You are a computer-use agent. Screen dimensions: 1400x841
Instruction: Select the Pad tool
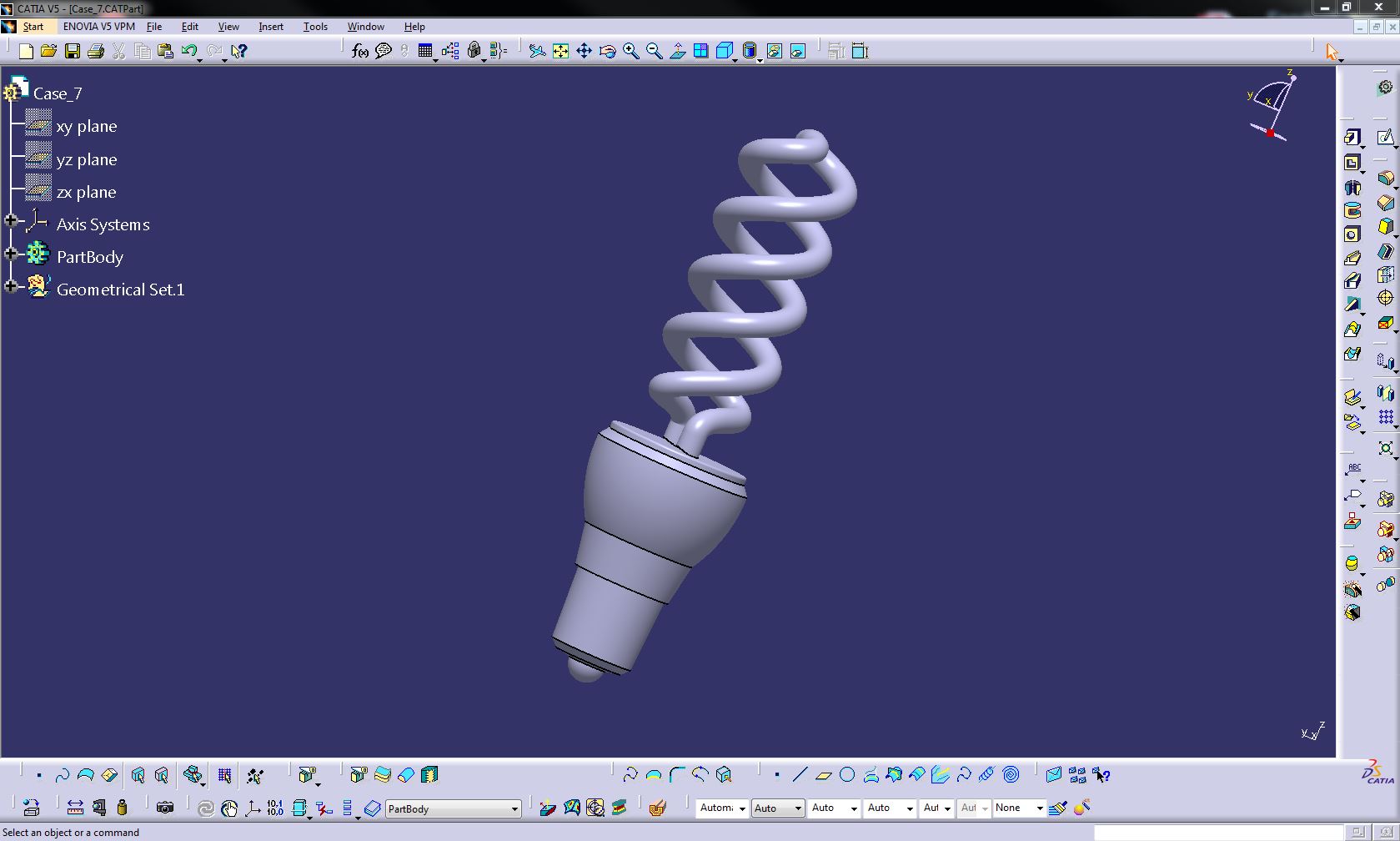[1352, 138]
